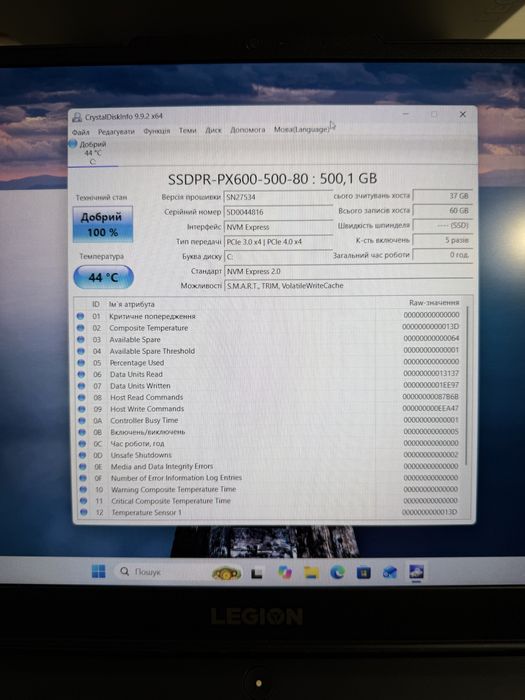
Task: Click status dot for Composite Temperature row
Action: coord(80,328)
